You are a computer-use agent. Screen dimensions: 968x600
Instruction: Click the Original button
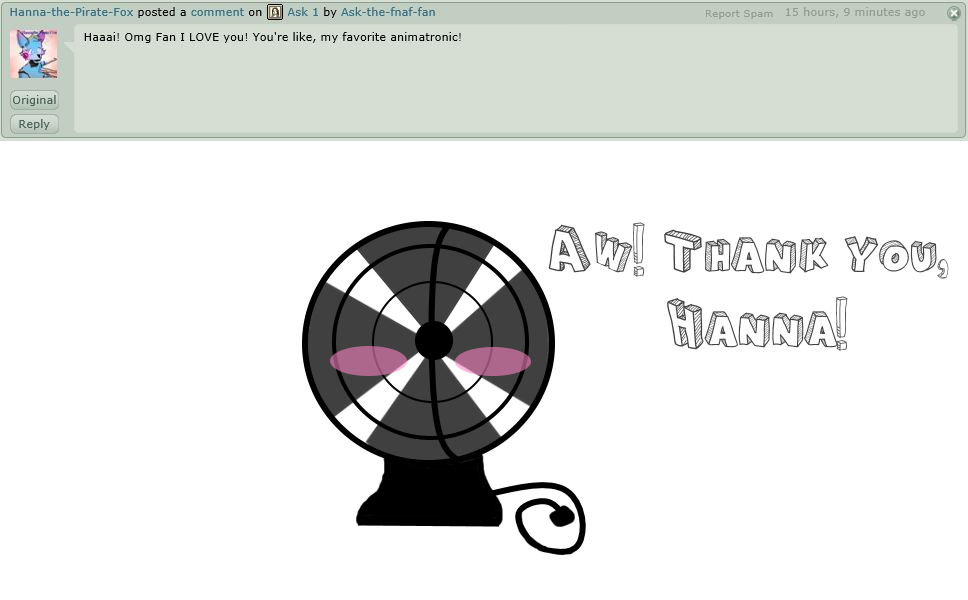[x=34, y=99]
